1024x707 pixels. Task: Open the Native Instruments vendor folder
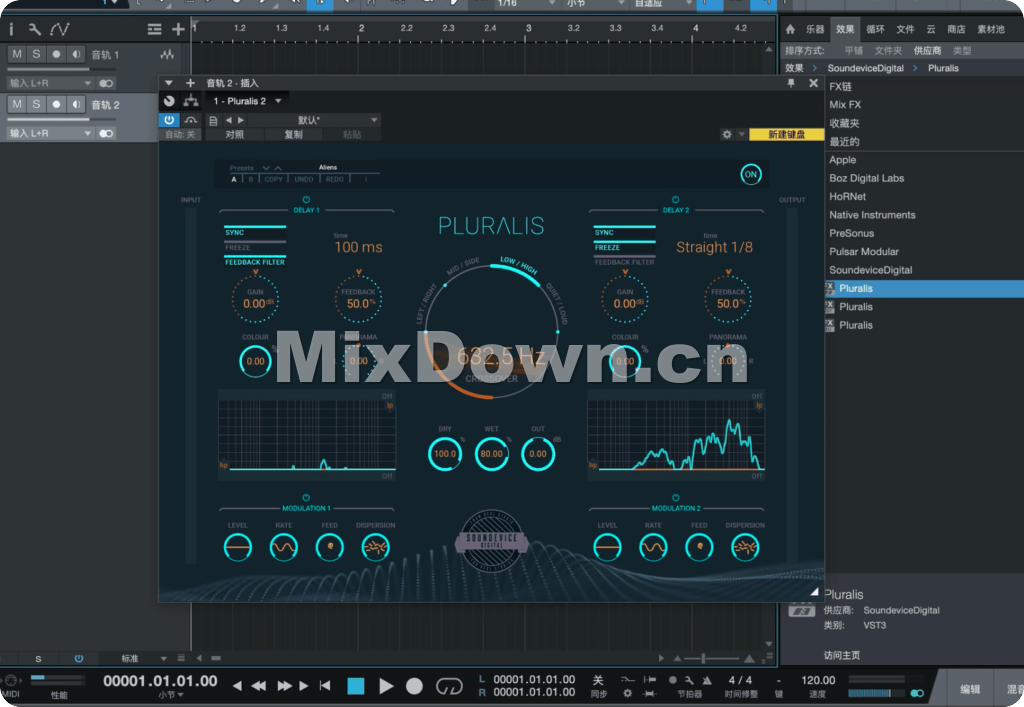point(872,215)
